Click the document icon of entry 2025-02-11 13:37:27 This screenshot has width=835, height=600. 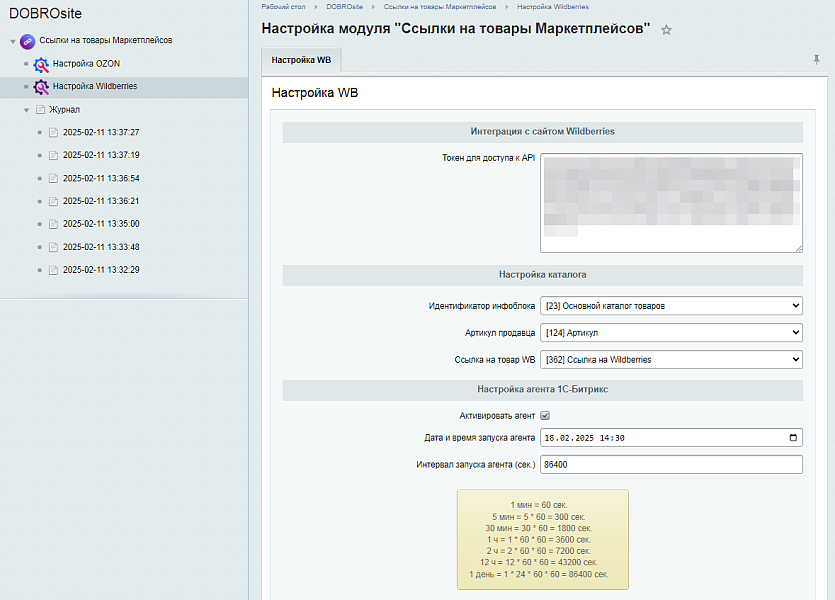[52, 132]
